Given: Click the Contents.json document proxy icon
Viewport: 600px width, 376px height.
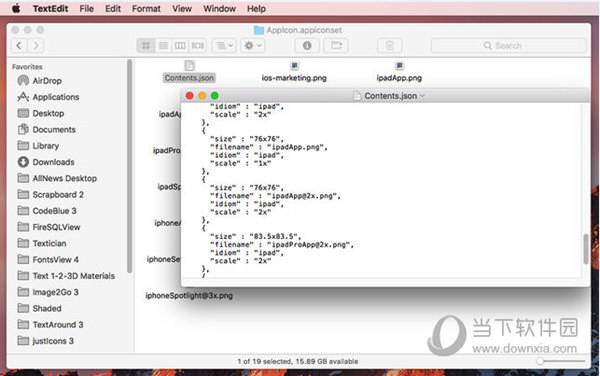Looking at the screenshot, I should coord(357,96).
